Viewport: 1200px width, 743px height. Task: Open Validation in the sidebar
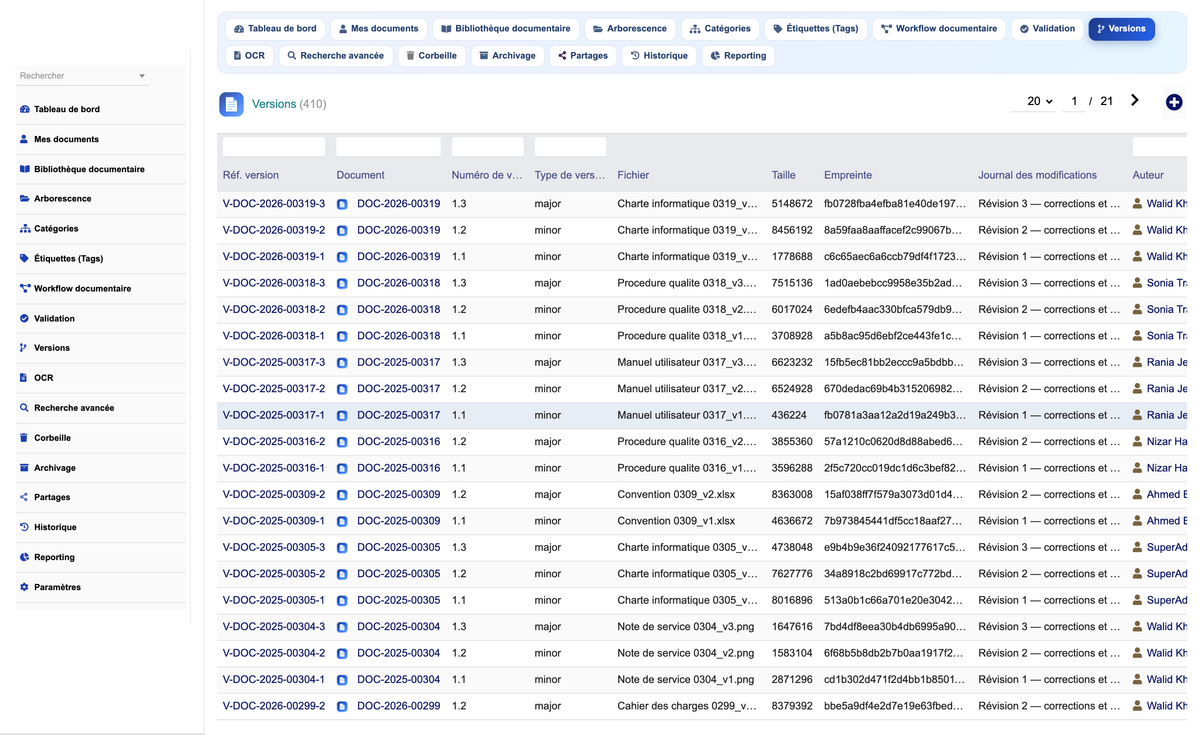click(47, 318)
